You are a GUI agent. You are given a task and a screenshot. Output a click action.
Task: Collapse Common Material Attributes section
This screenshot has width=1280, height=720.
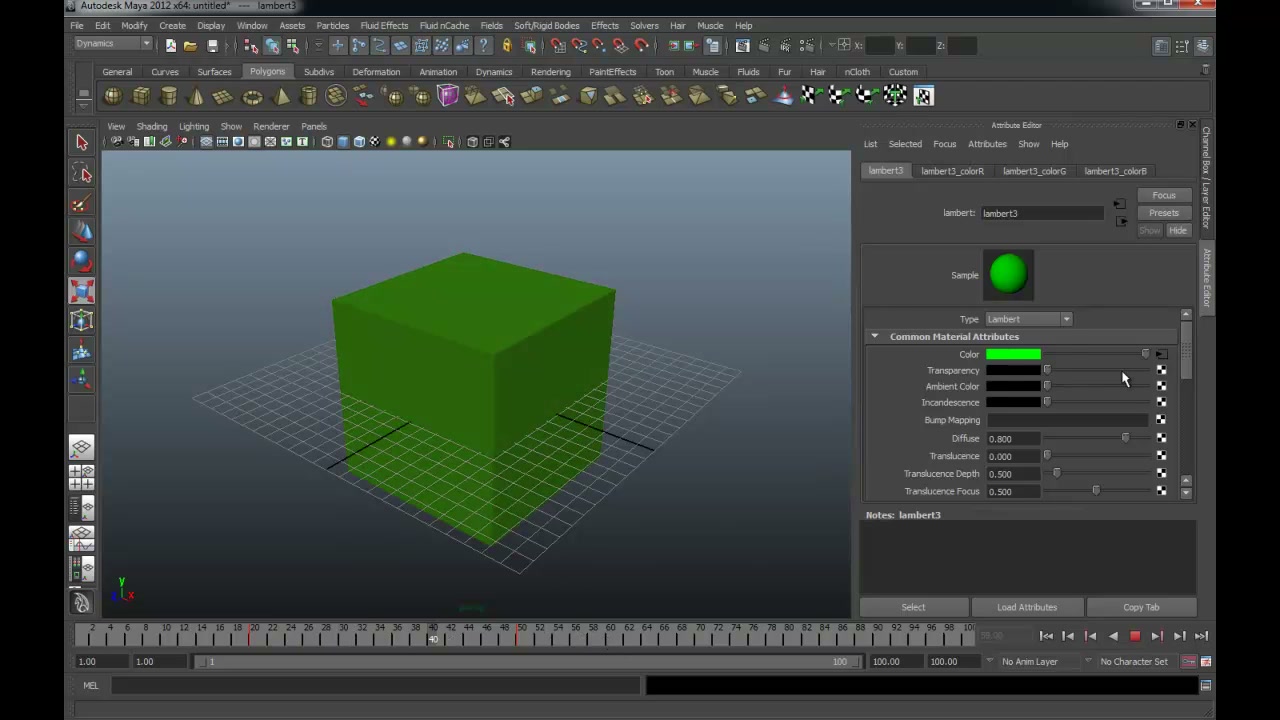[x=875, y=337]
